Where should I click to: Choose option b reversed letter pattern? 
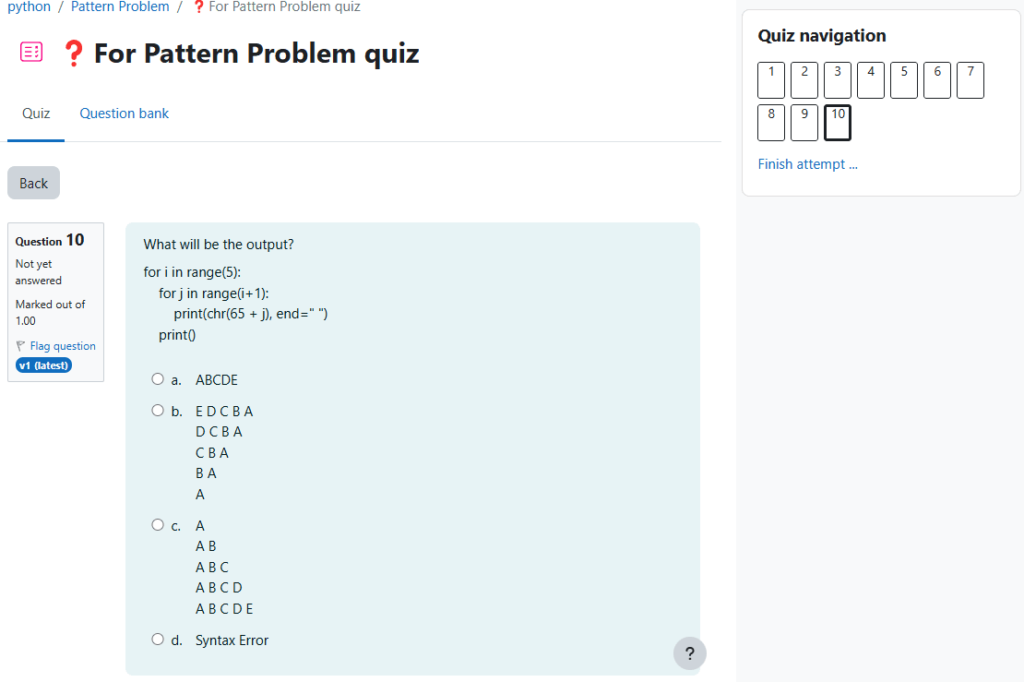(157, 411)
